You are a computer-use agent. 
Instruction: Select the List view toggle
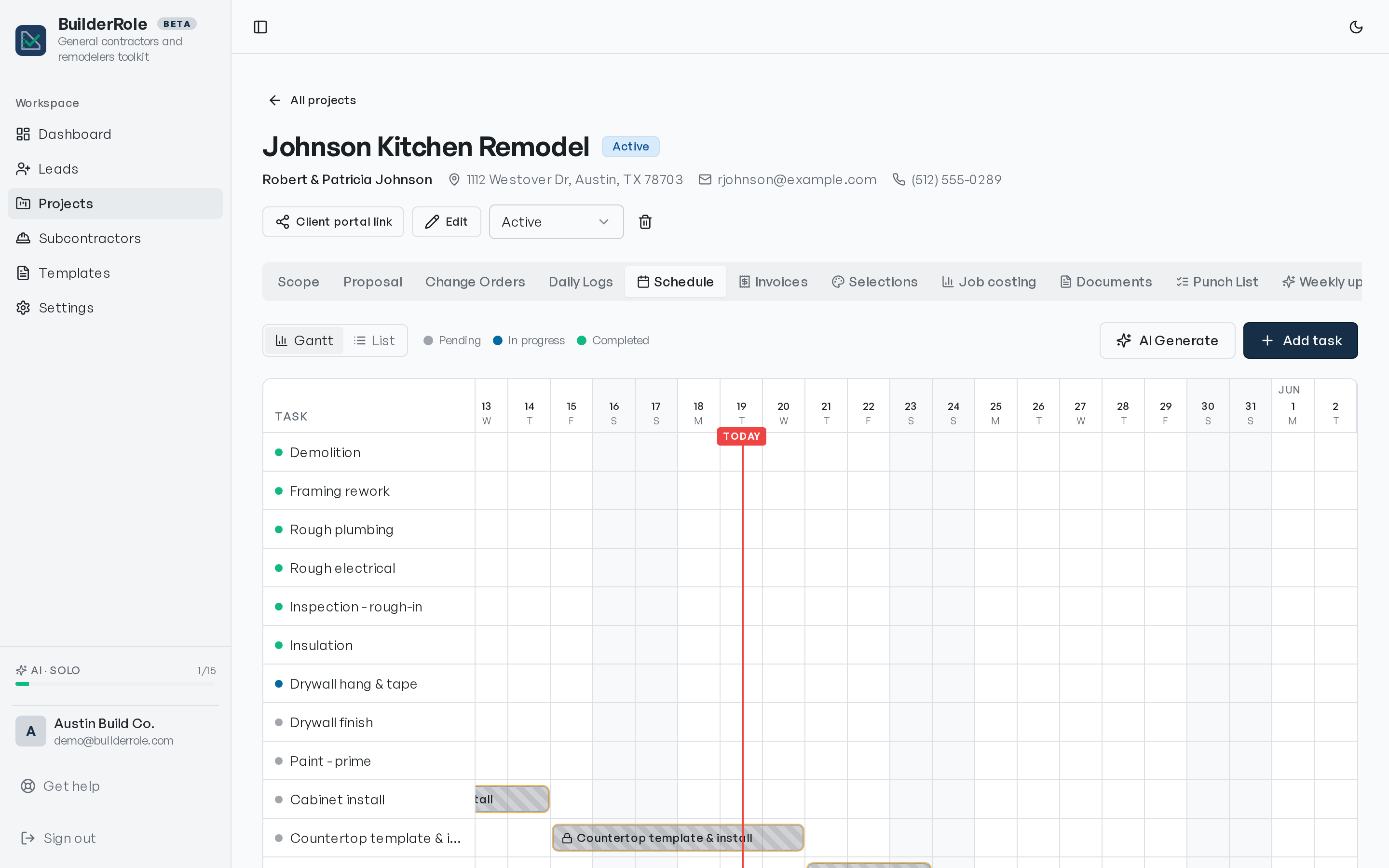coord(374,341)
